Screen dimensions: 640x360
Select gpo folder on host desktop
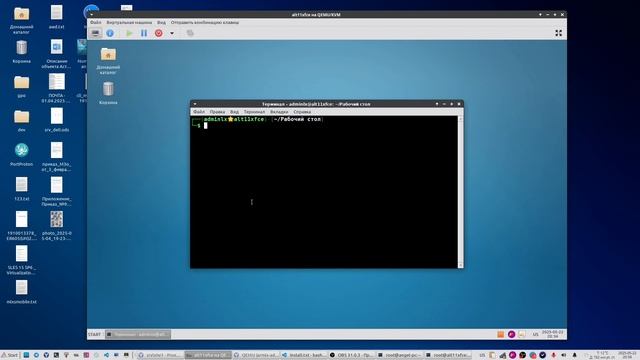coord(22,87)
